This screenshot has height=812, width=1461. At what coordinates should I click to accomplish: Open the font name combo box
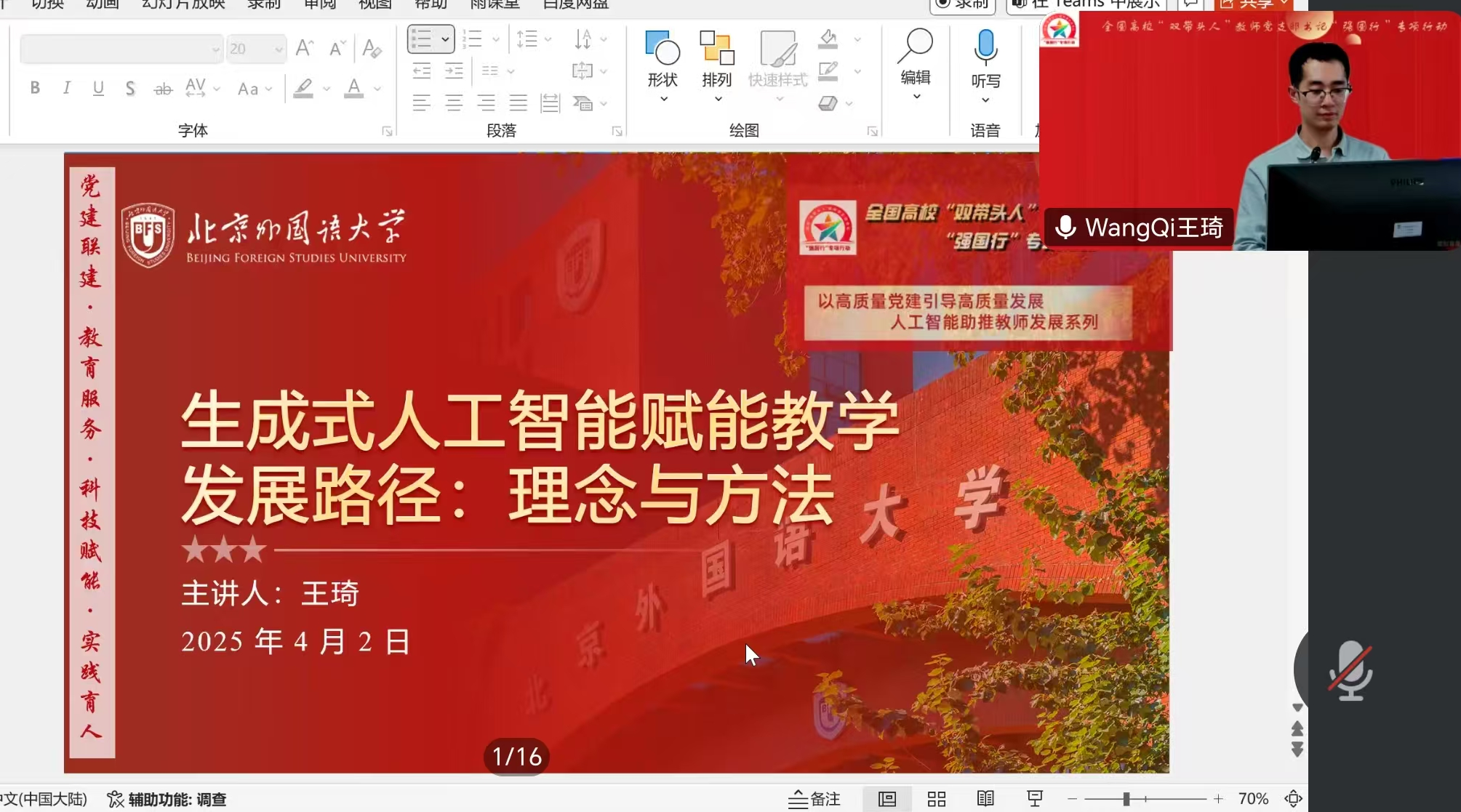(x=121, y=49)
